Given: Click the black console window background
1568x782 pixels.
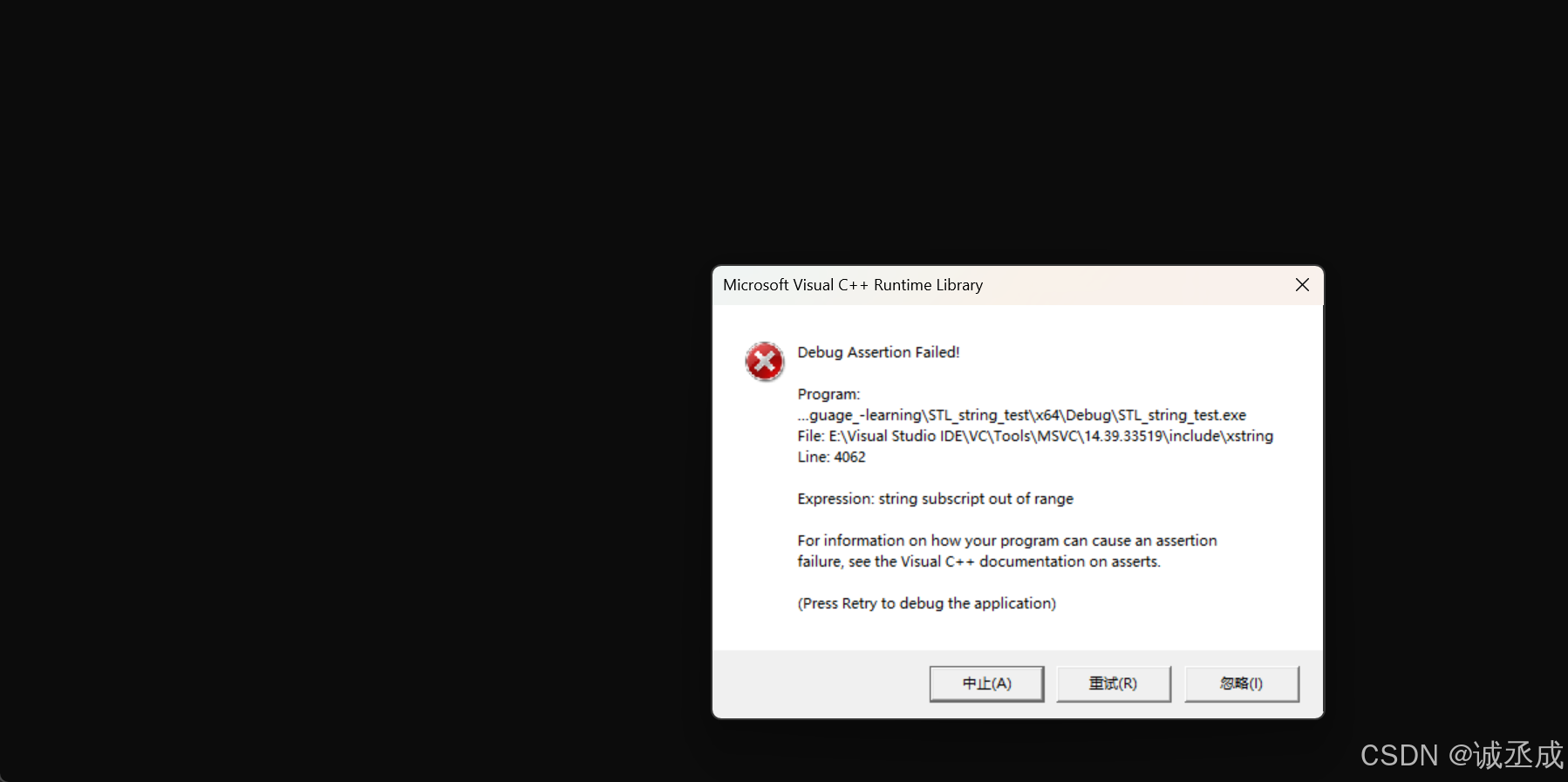Looking at the screenshot, I should 349,392.
